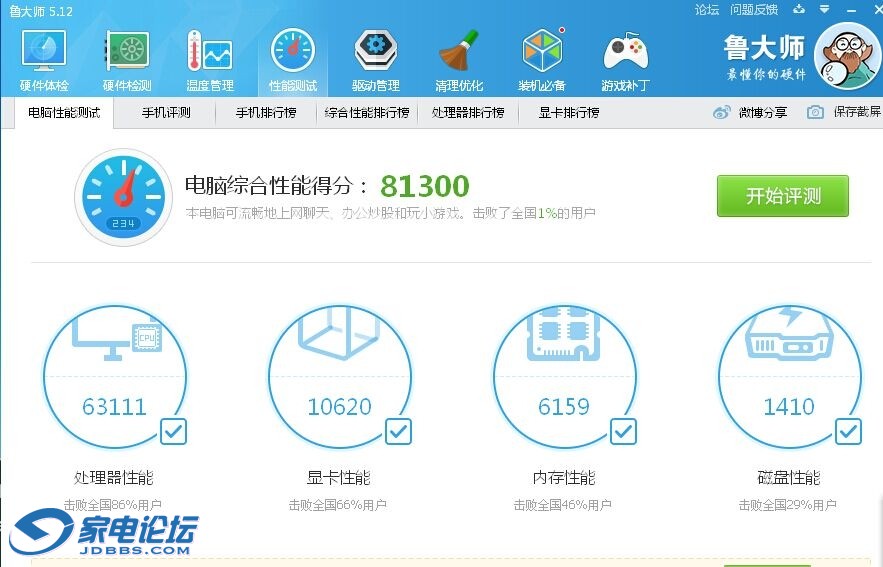This screenshot has height=567, width=883.
Task: Click the processor score 63111
Action: [114, 407]
